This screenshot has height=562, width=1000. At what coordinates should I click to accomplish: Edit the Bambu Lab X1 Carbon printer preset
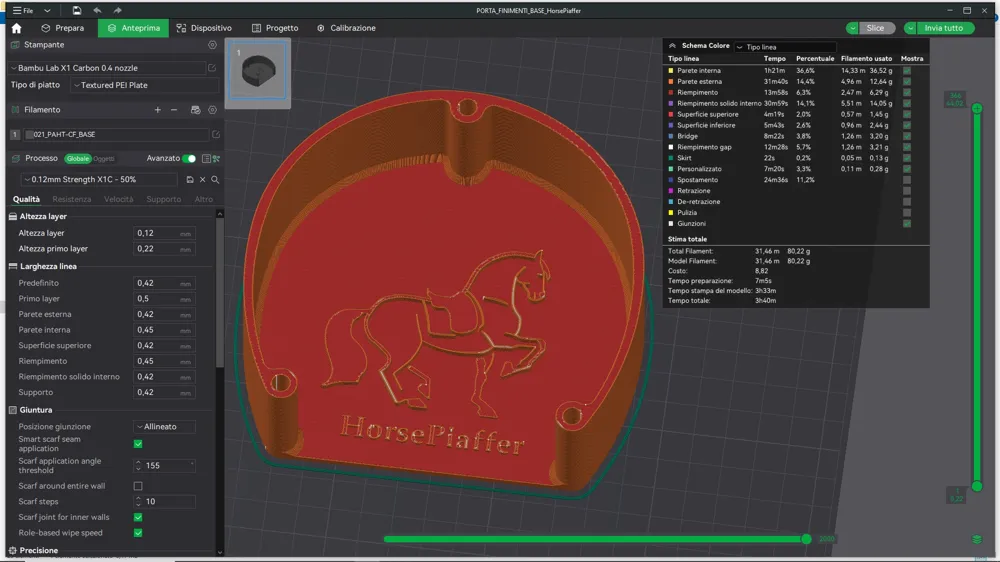click(212, 68)
